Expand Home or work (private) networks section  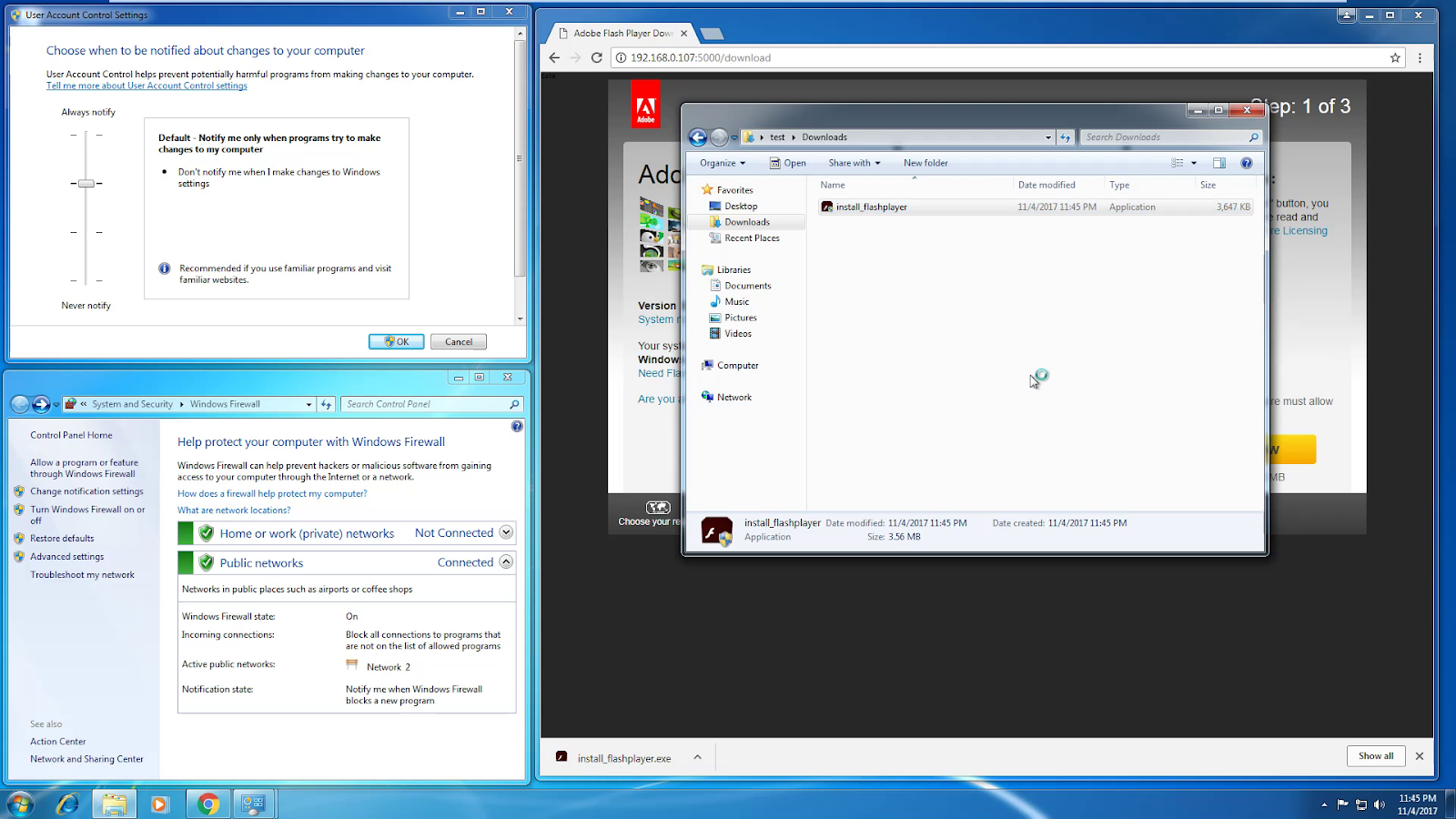[x=507, y=532]
